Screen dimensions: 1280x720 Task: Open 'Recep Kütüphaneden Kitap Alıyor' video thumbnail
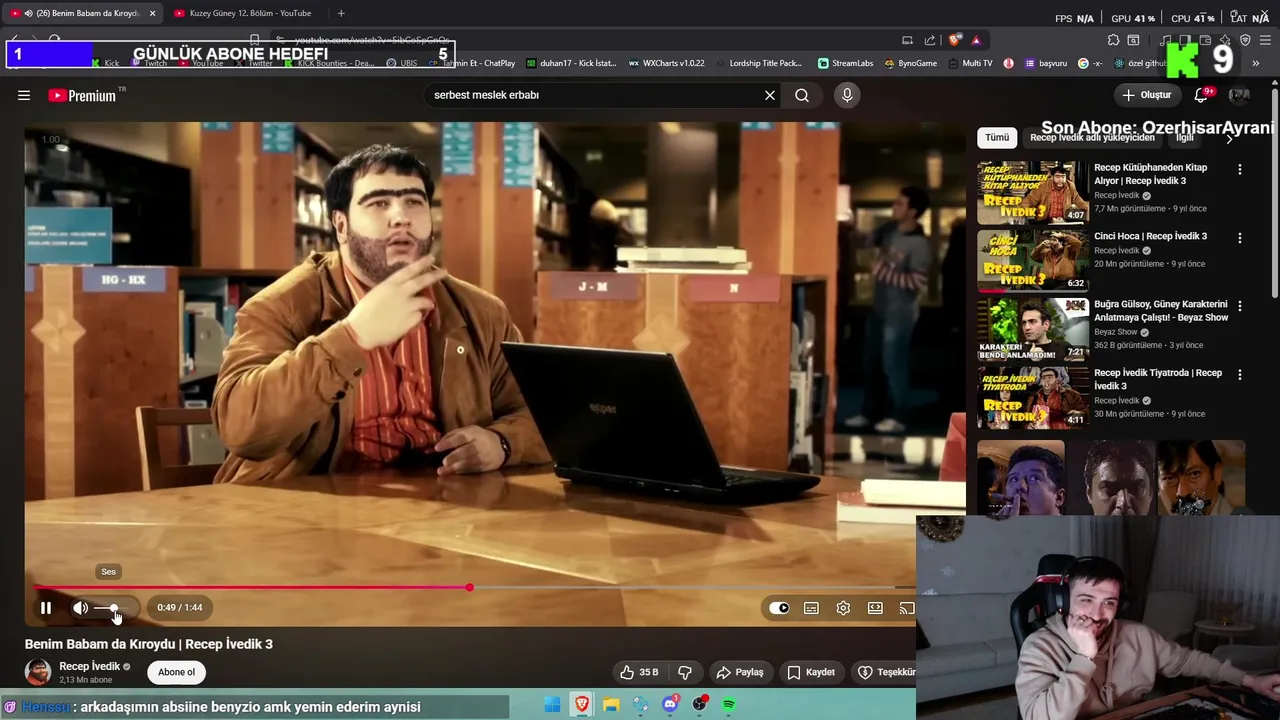1033,192
